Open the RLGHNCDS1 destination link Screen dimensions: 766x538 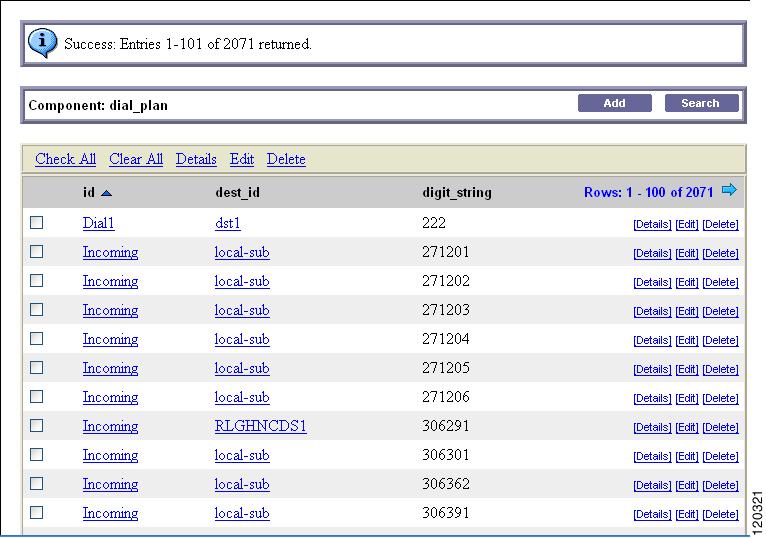click(x=260, y=426)
